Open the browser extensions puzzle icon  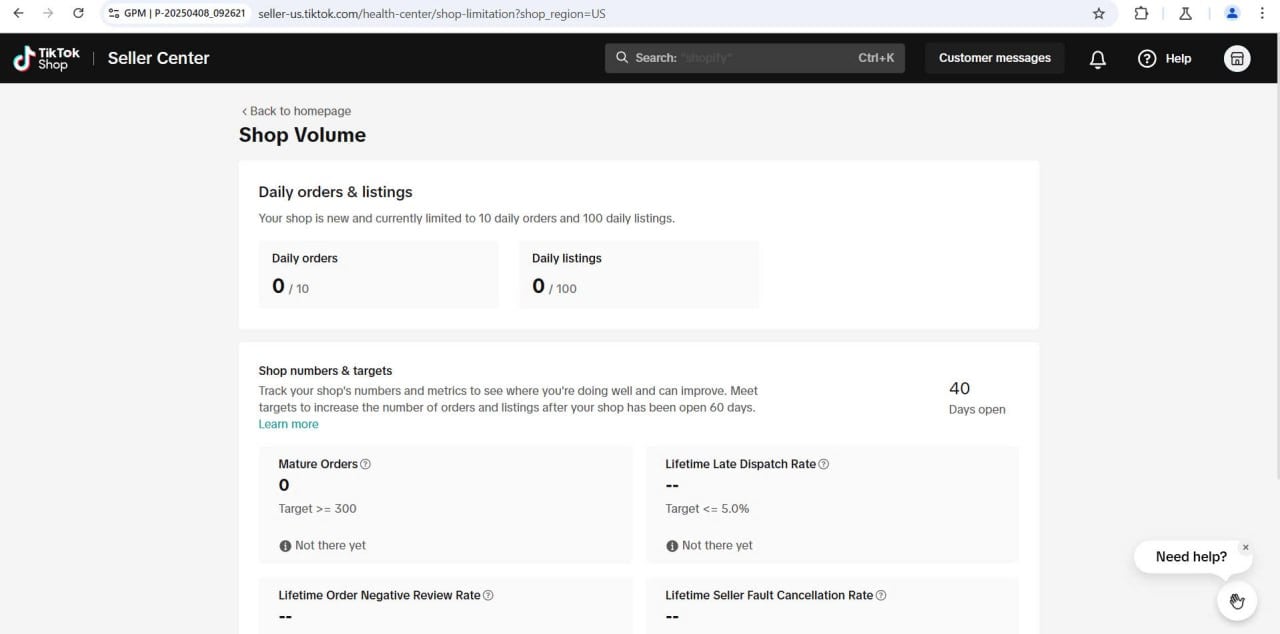pos(1141,14)
